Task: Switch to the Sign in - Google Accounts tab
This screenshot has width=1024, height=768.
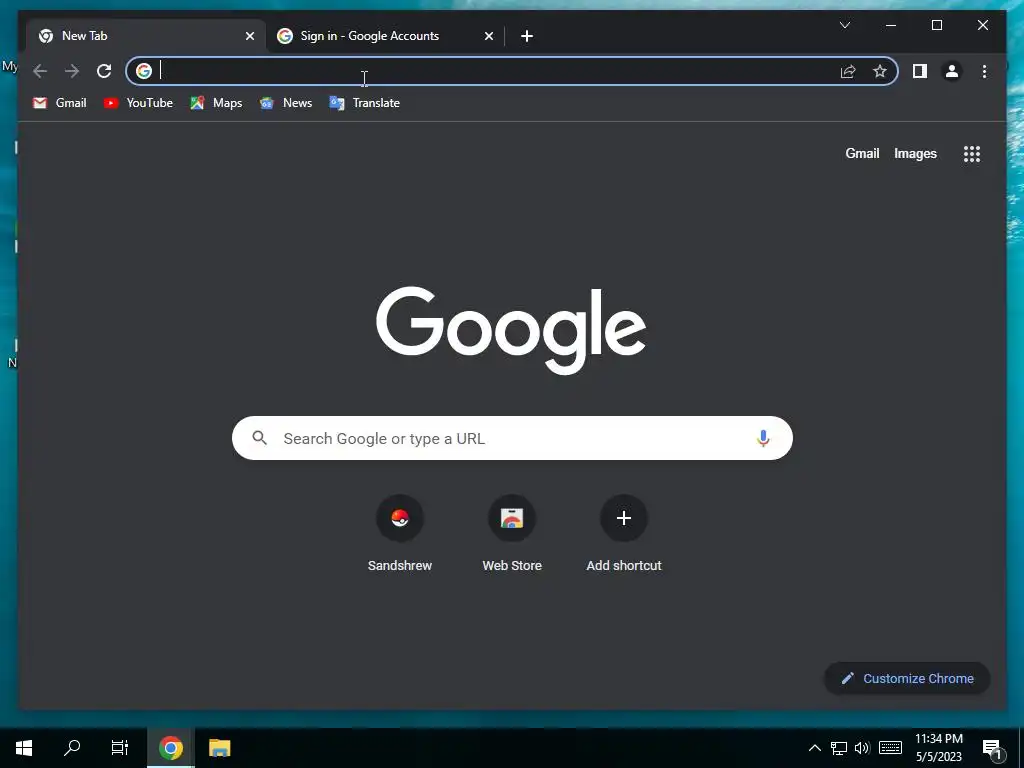Action: tap(384, 36)
